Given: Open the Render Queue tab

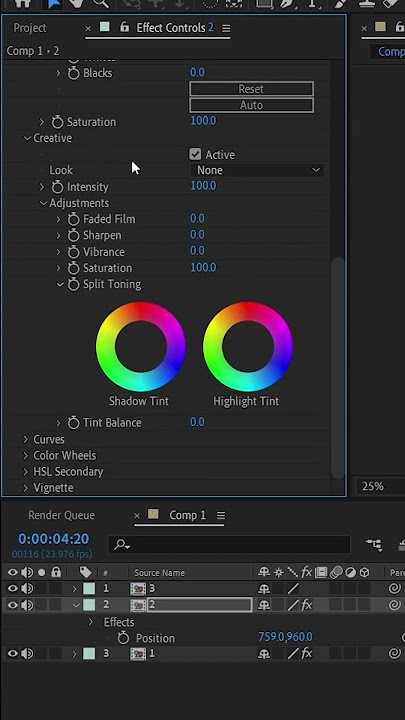Looking at the screenshot, I should pyautogui.click(x=62, y=515).
